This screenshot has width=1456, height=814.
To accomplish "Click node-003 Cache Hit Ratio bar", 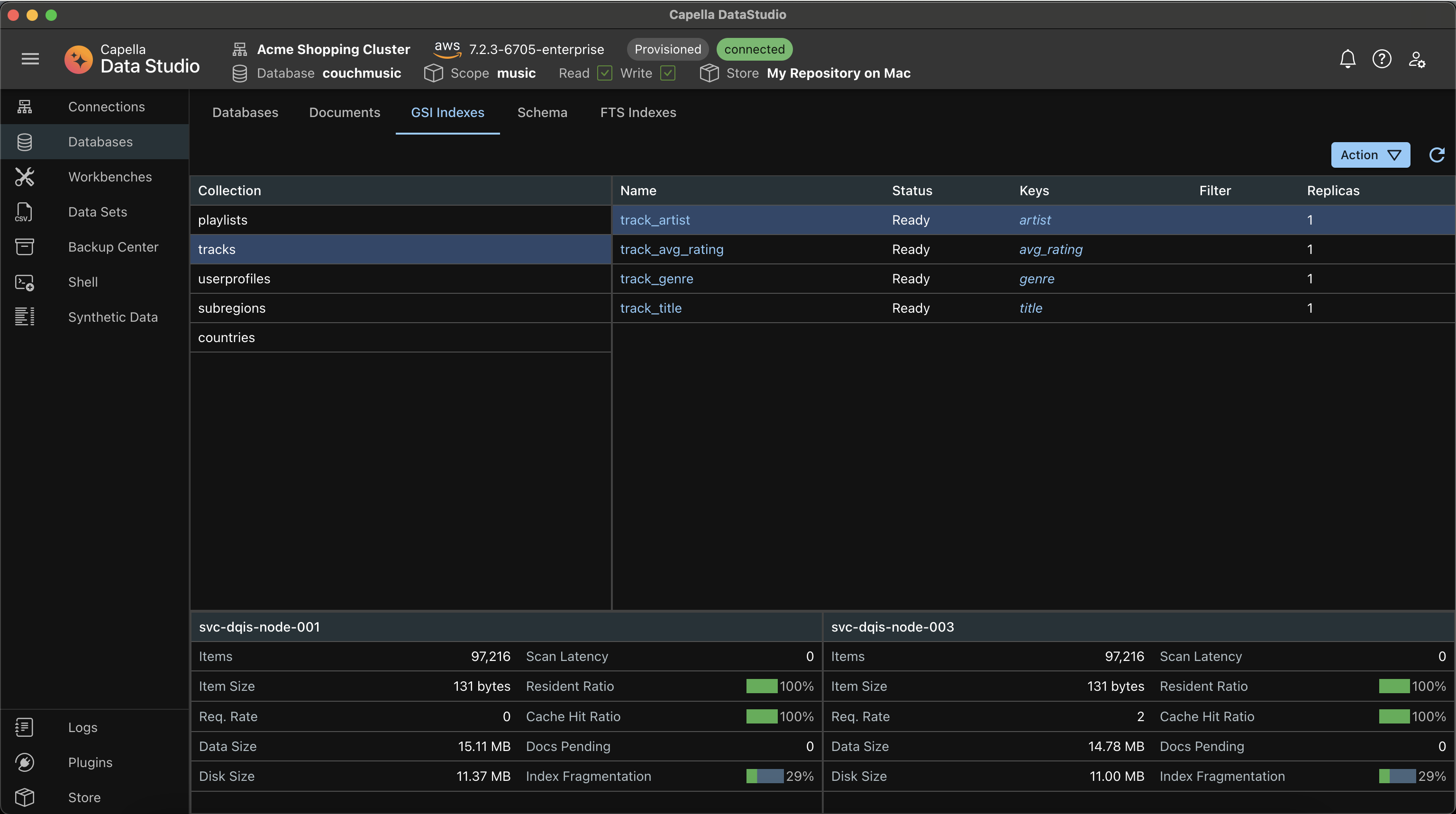I will tap(1394, 716).
